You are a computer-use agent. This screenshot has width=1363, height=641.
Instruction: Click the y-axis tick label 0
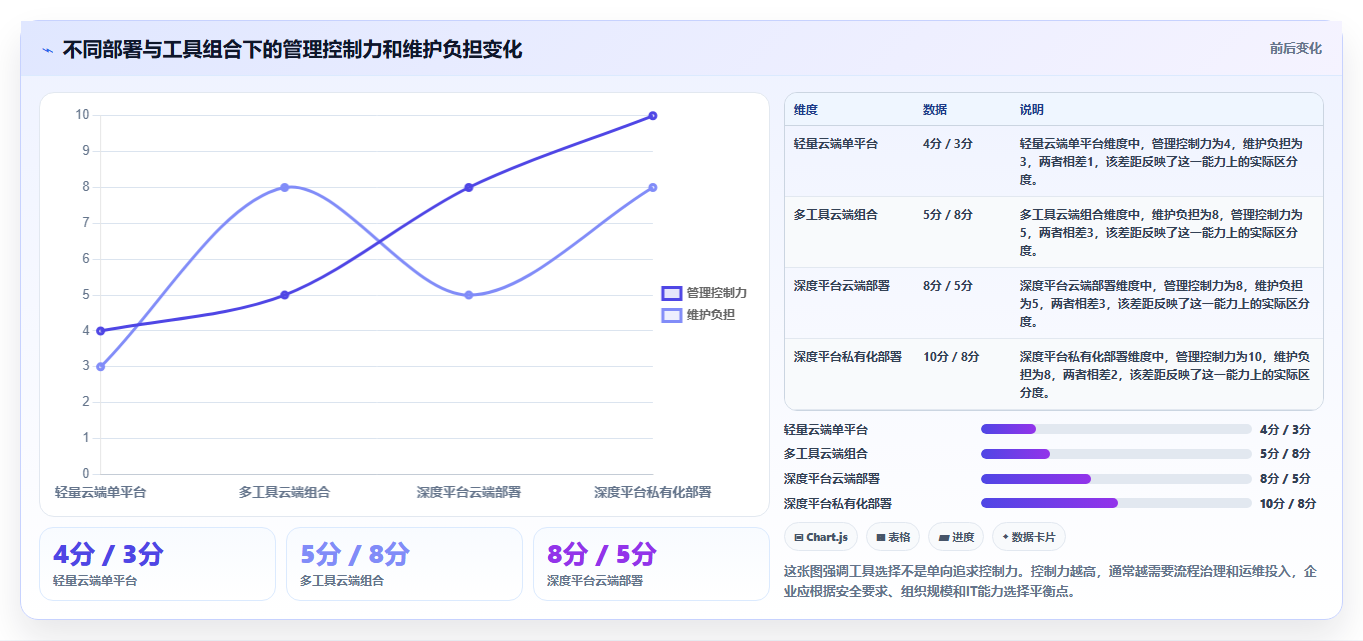point(86,474)
